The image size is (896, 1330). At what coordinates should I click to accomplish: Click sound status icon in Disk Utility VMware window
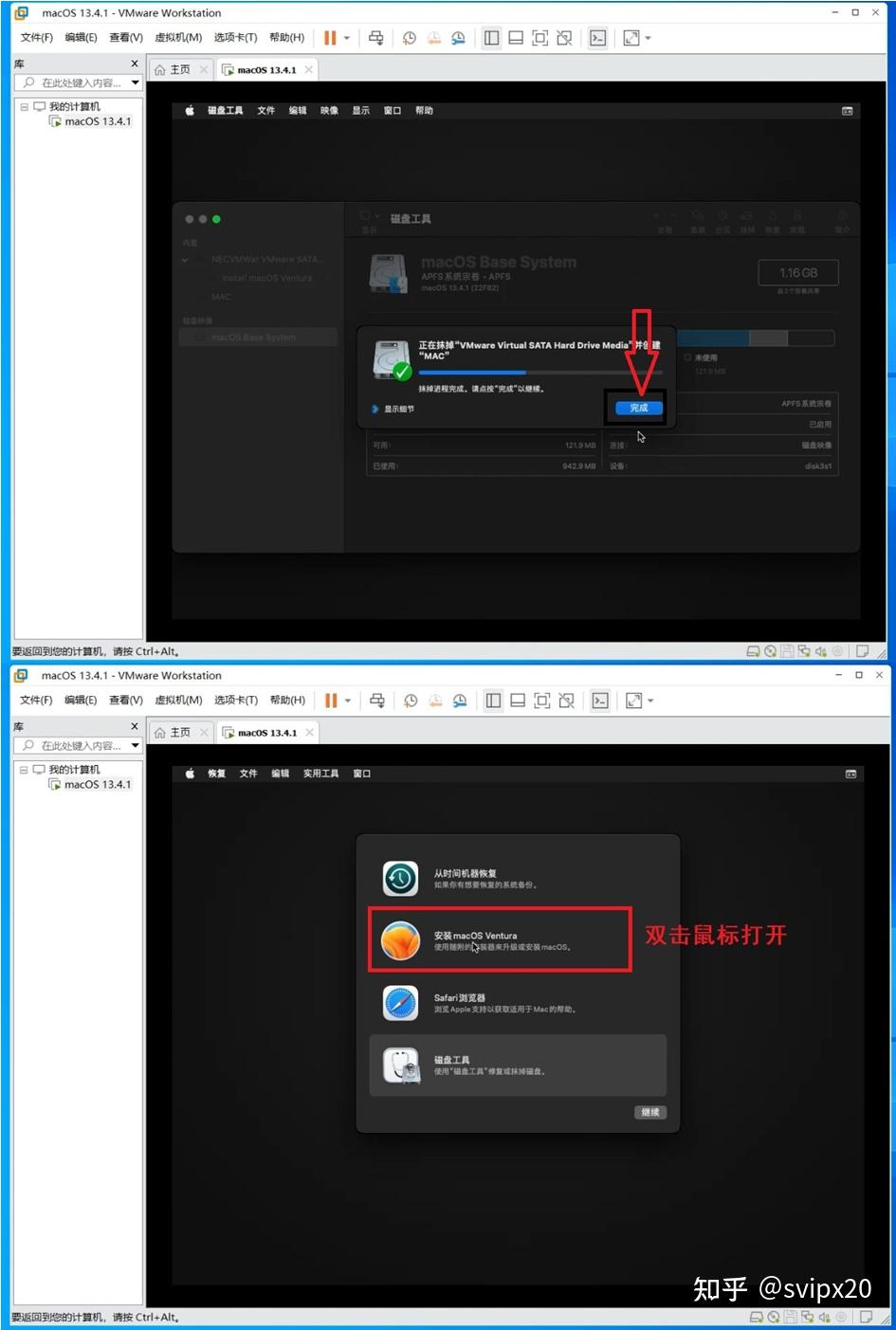coord(821,651)
